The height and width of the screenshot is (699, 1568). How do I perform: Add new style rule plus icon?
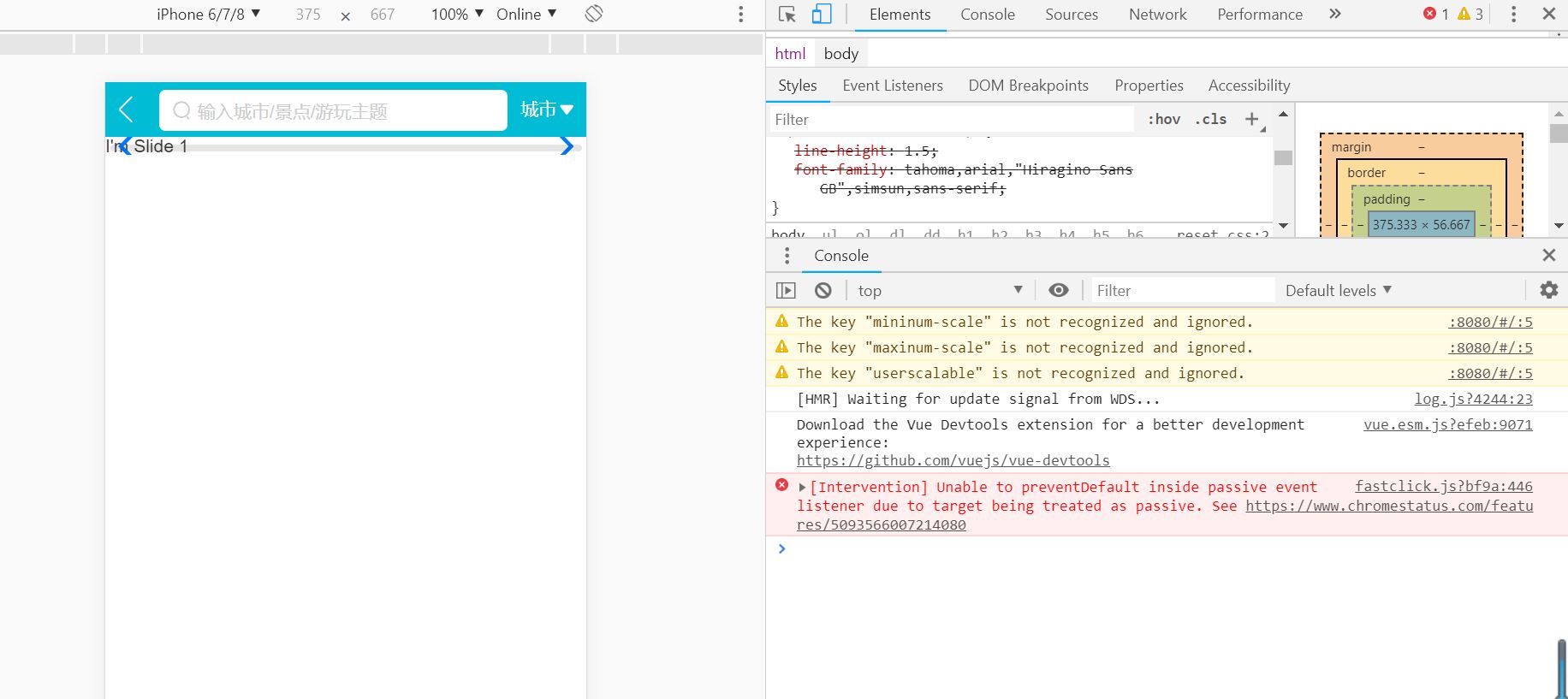click(x=1251, y=119)
